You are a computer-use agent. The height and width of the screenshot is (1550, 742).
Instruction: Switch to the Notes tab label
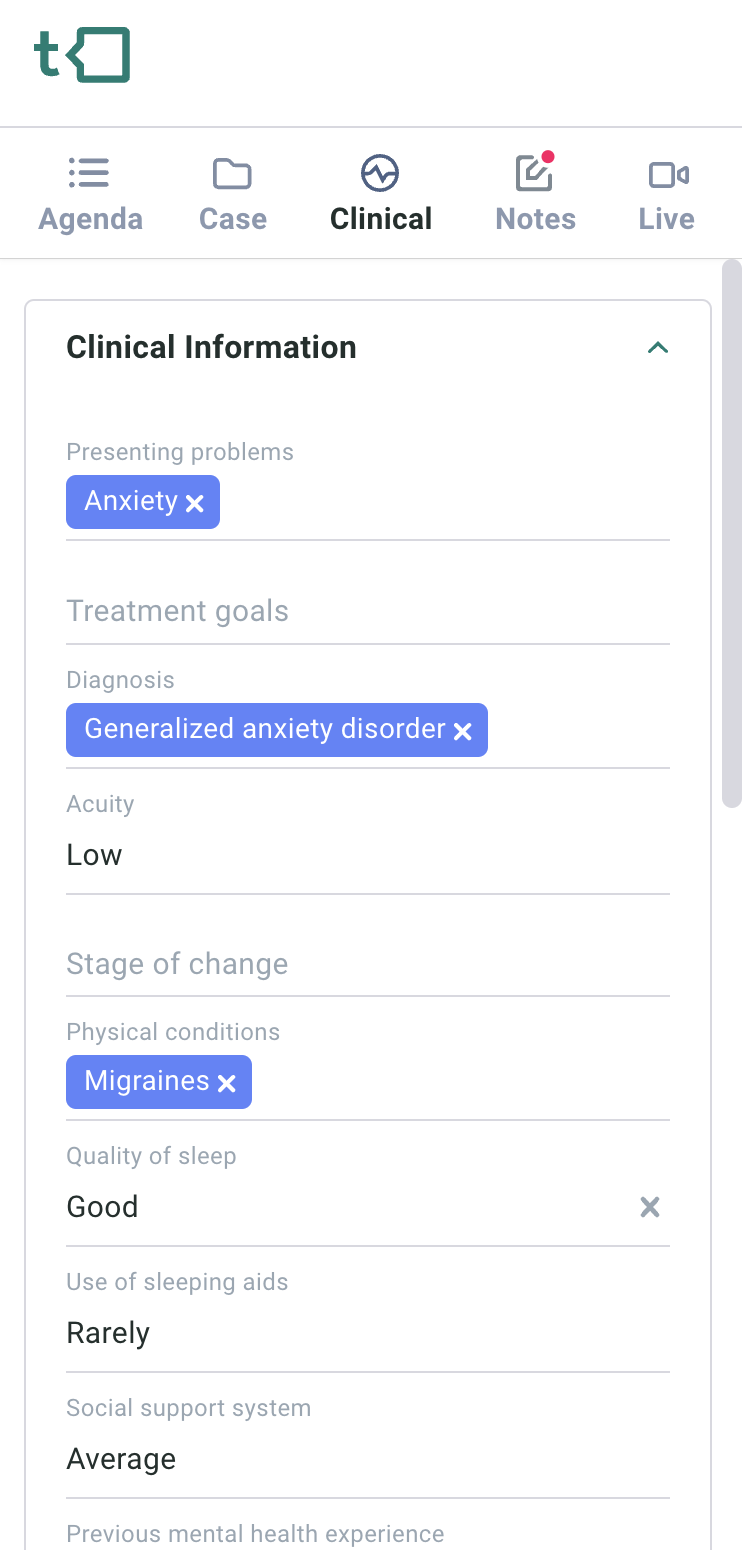(535, 219)
